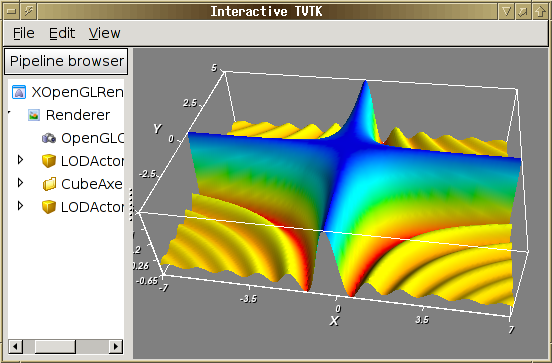
Task: Open the View menu
Action: 105,33
